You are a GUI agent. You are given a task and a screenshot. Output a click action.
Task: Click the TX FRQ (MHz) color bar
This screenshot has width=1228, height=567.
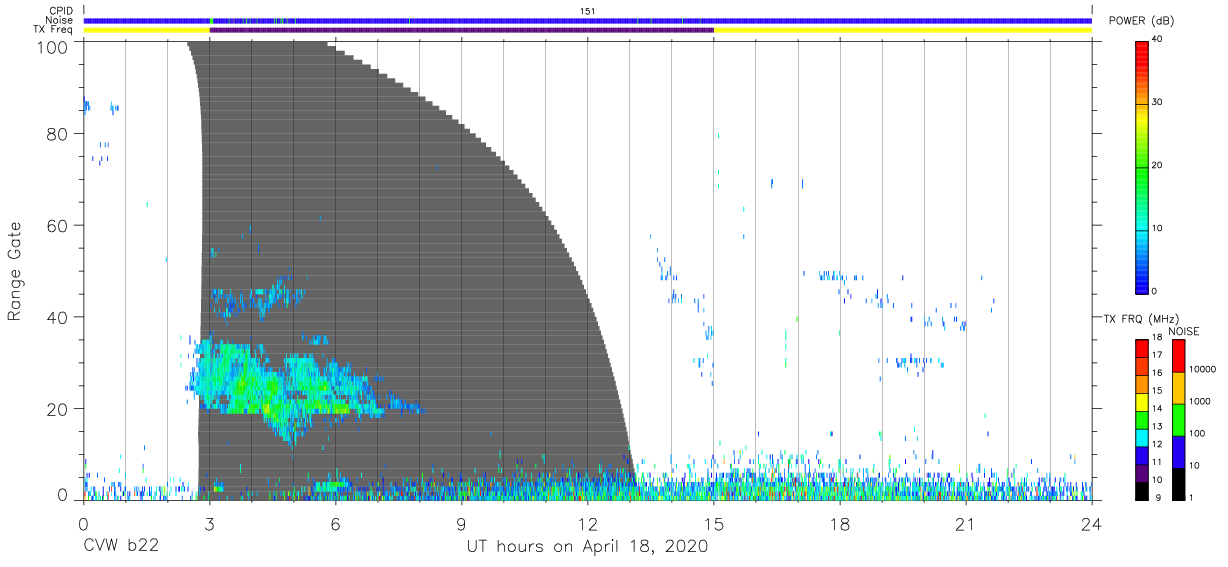[x=1142, y=419]
